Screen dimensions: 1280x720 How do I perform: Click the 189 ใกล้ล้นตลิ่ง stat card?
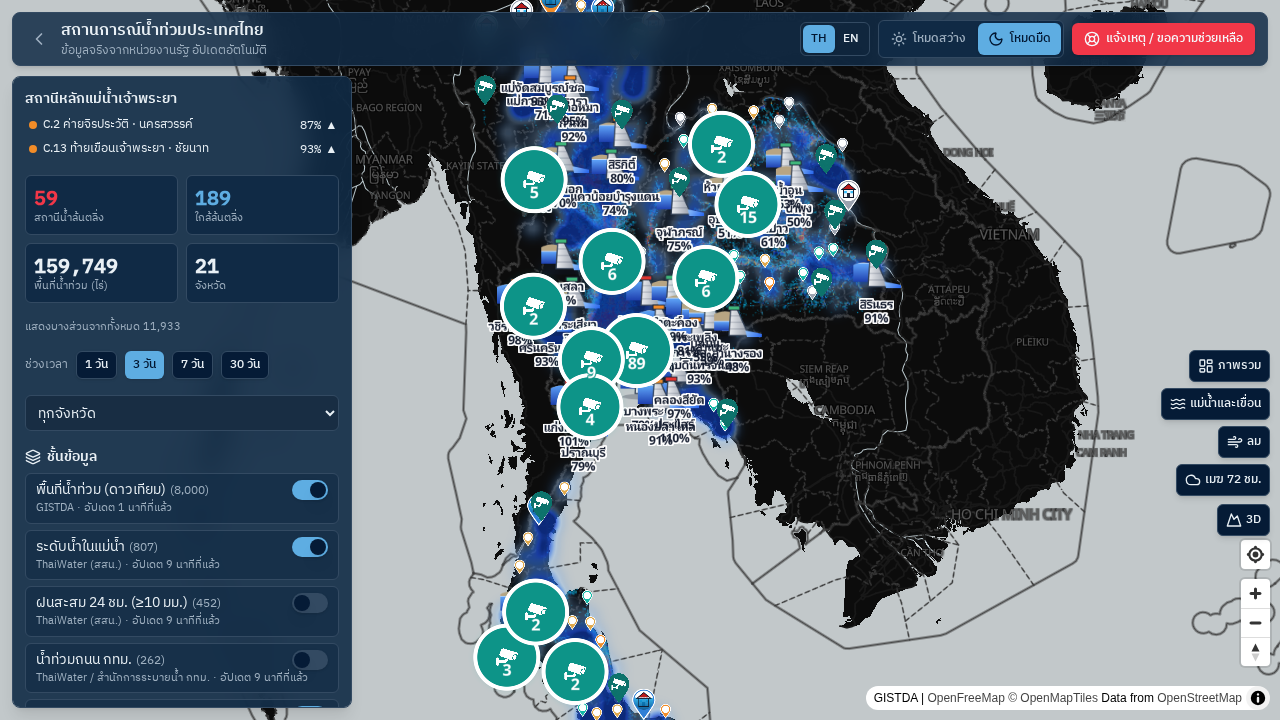tap(262, 205)
